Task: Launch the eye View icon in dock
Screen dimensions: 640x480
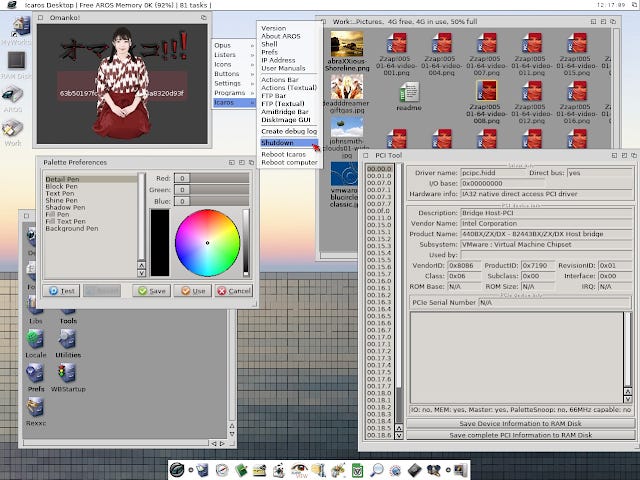Action: [299, 470]
